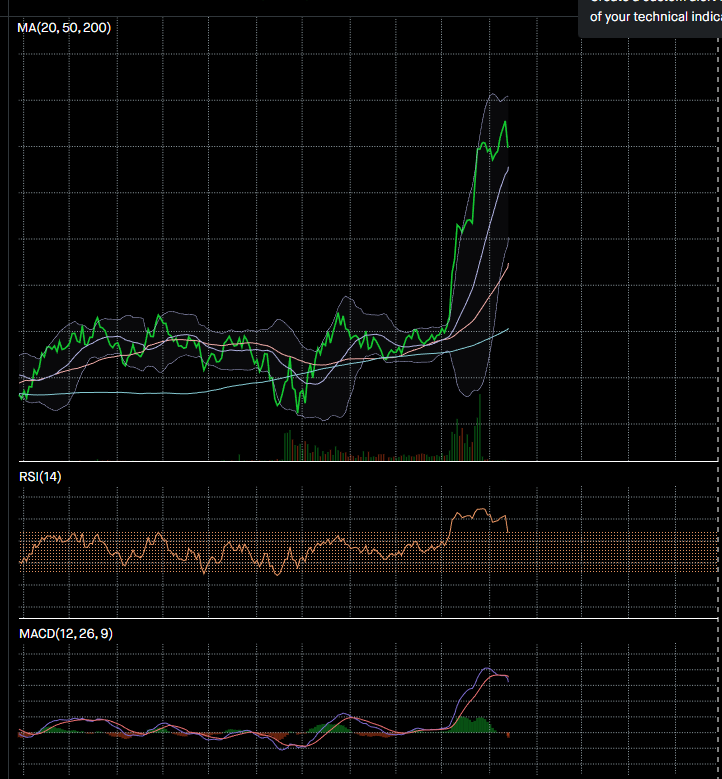Image resolution: width=722 pixels, height=779 pixels.
Task: Click the green price line peak
Action: click(505, 123)
